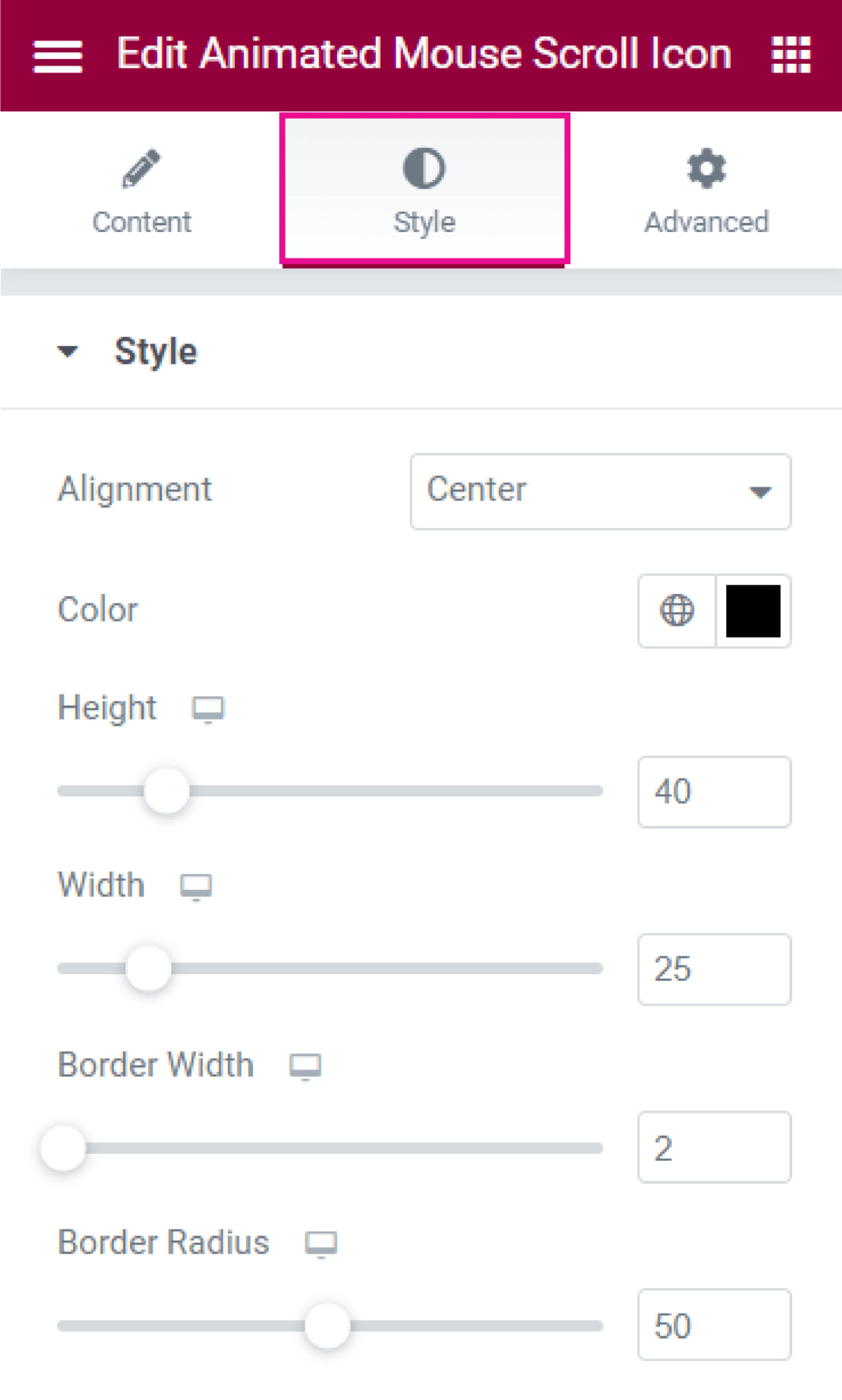
Task: Switch to the Style tab
Action: click(x=425, y=189)
